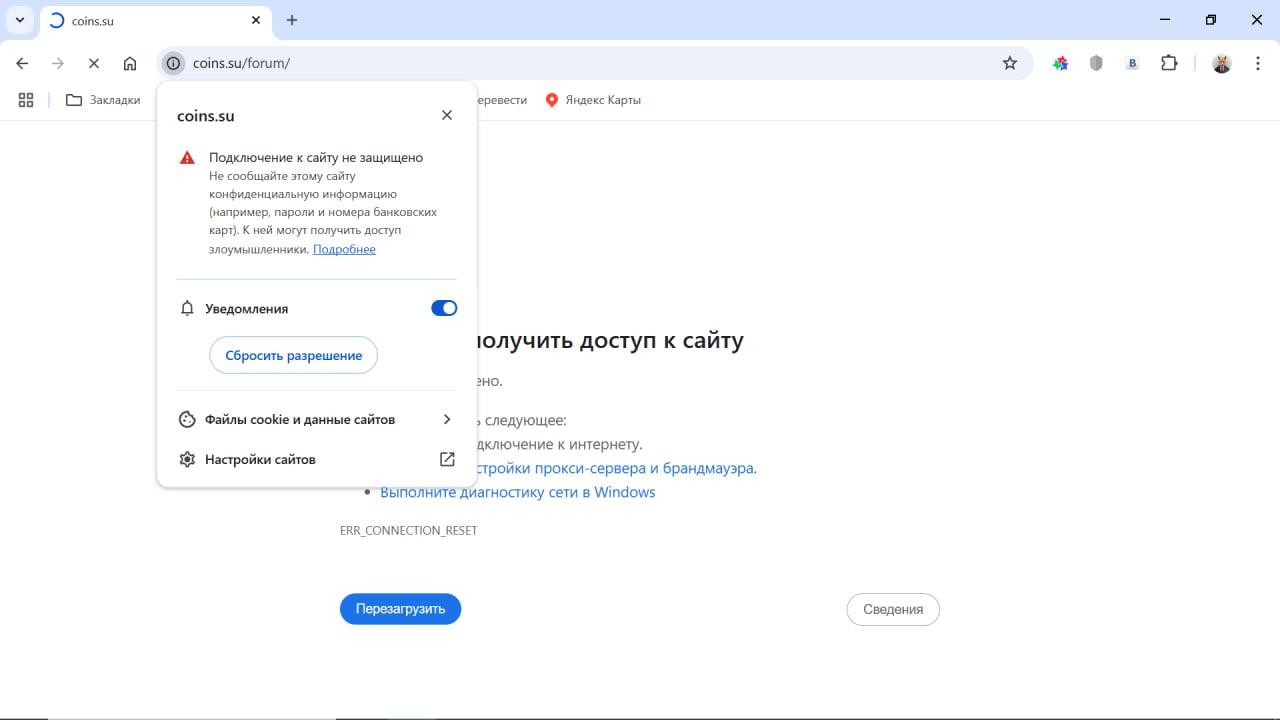The image size is (1280, 720).
Task: Click Подключение к сайту не защищено heading
Action: [316, 157]
